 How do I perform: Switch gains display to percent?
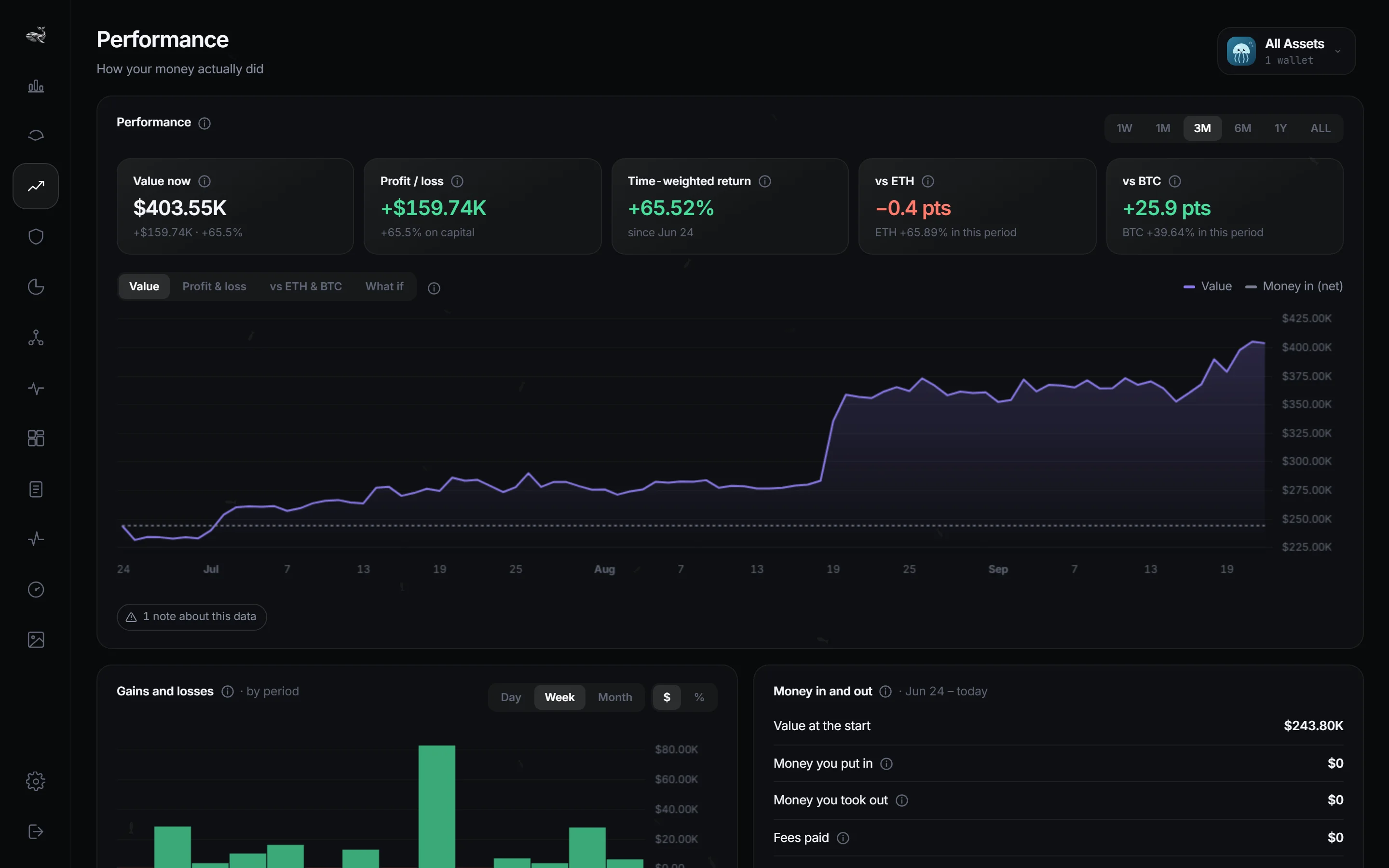[698, 697]
